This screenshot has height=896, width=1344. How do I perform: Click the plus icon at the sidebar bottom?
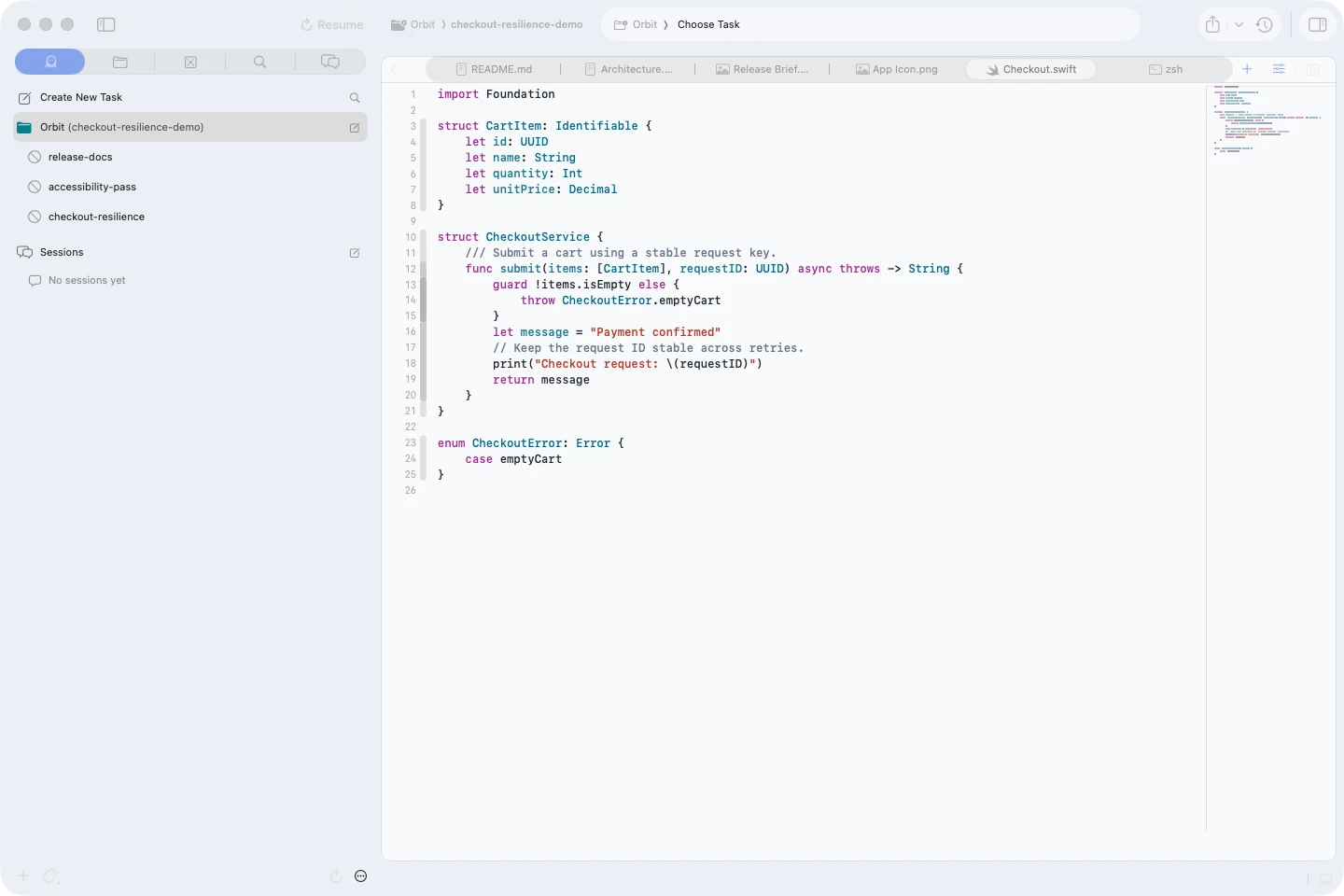point(23,876)
